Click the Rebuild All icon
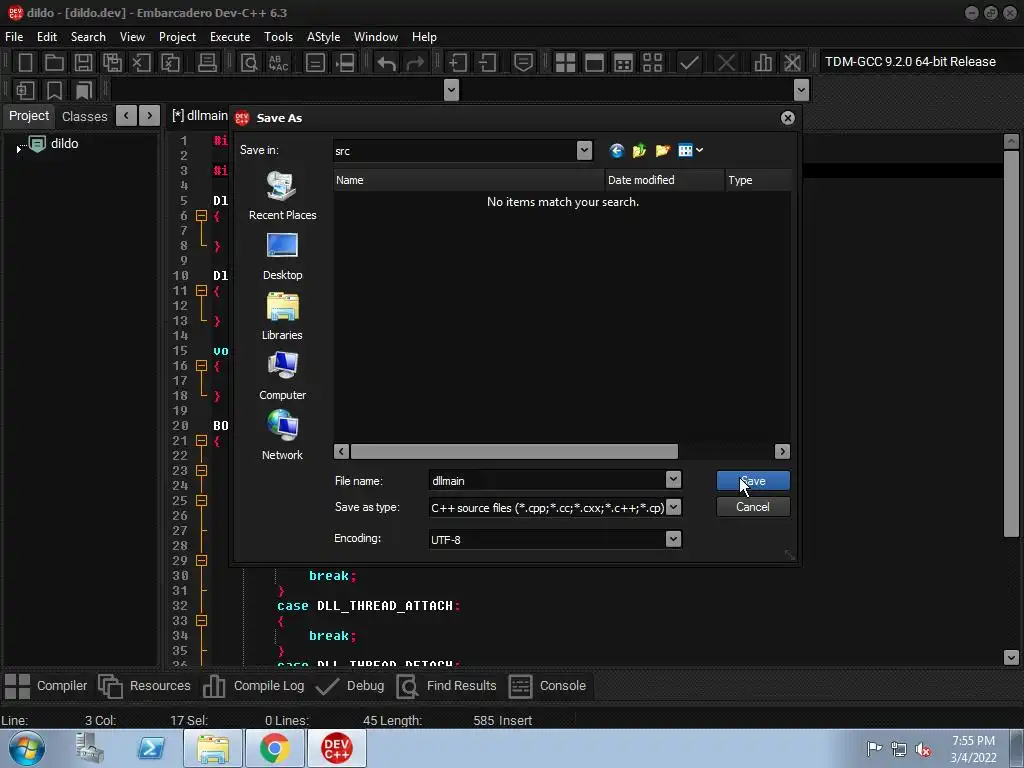 (652, 63)
